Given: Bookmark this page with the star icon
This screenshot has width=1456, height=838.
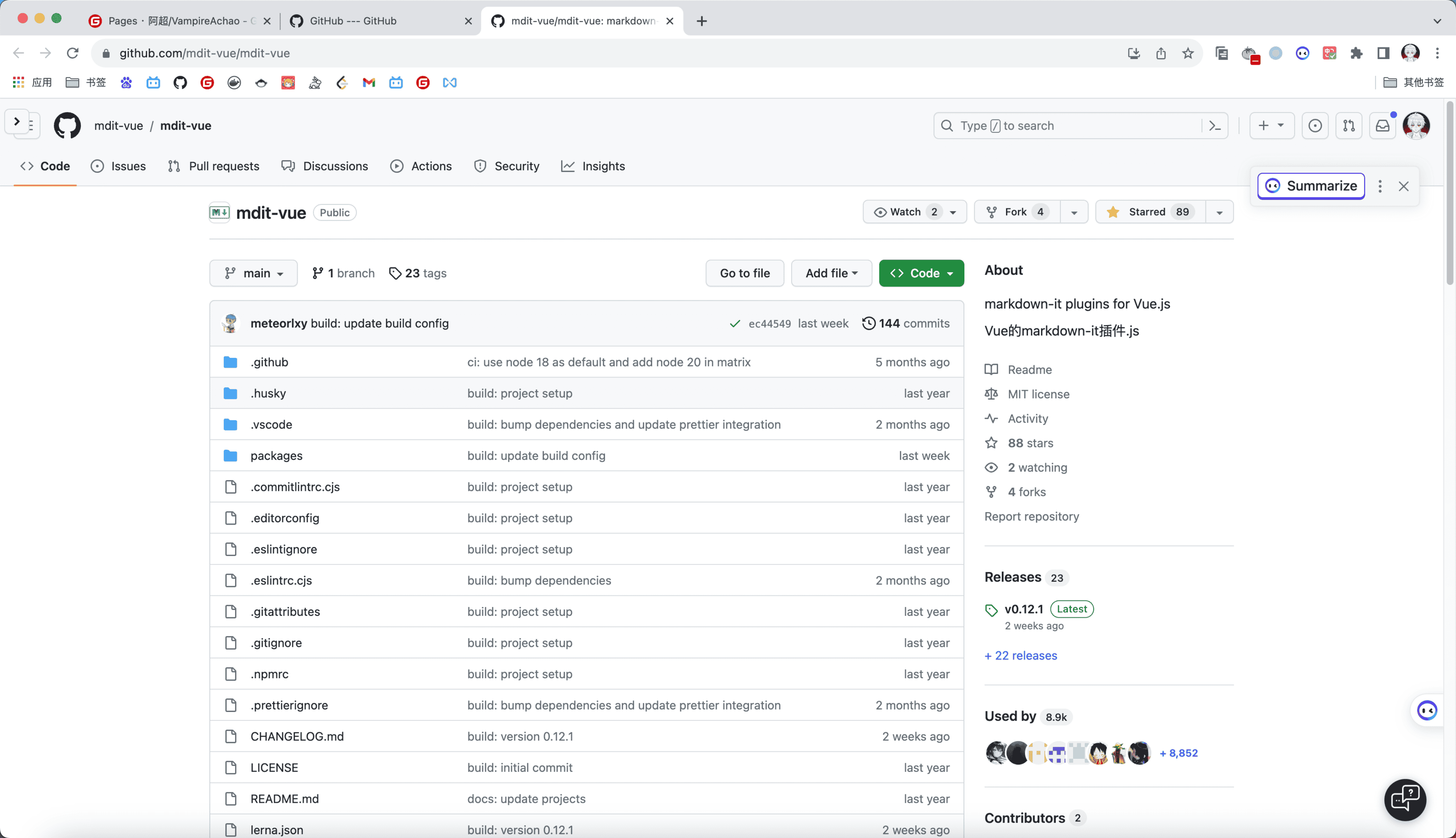Looking at the screenshot, I should pyautogui.click(x=1188, y=53).
